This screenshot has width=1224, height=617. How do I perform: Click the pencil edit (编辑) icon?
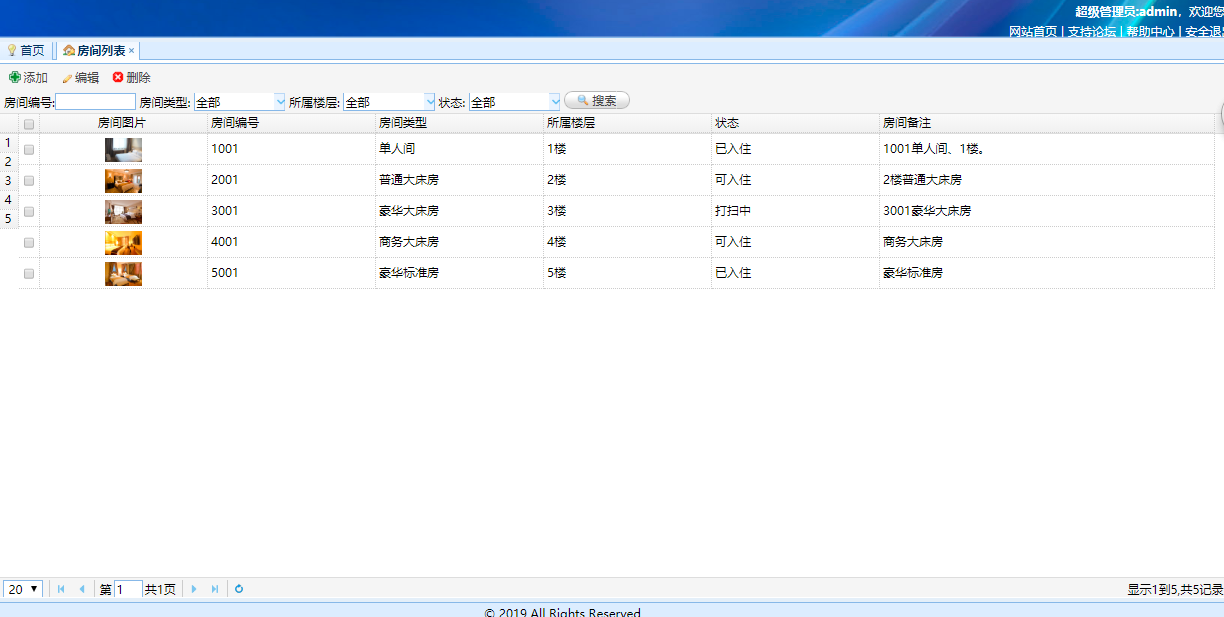pos(67,77)
